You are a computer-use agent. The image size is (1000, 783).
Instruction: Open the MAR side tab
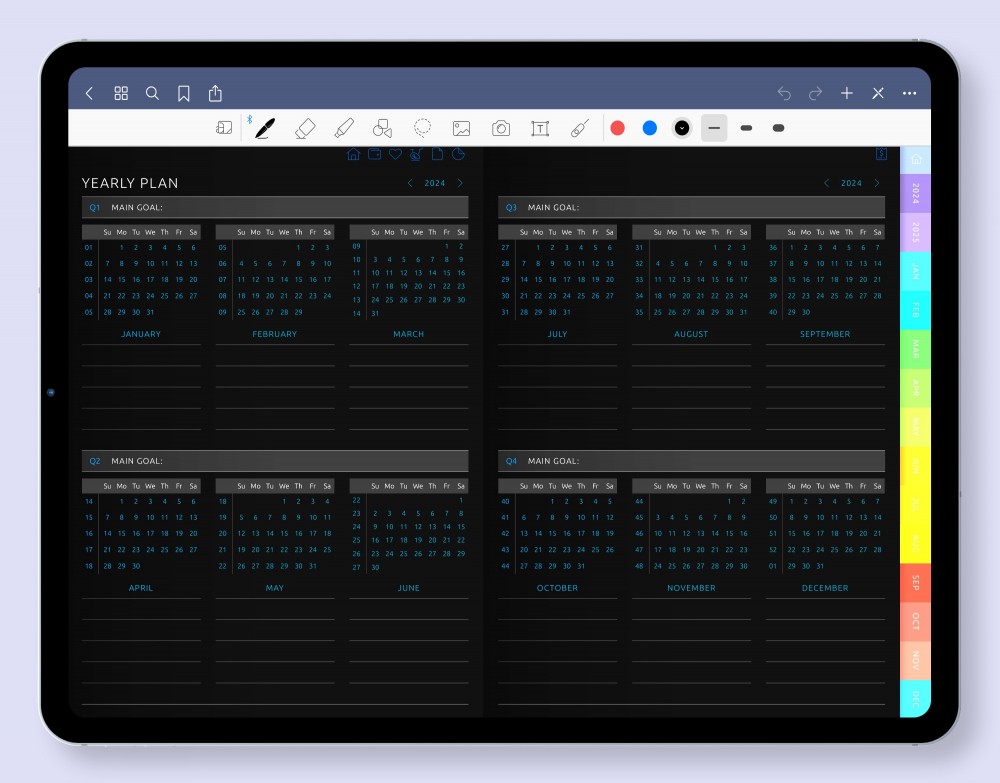pyautogui.click(x=916, y=349)
